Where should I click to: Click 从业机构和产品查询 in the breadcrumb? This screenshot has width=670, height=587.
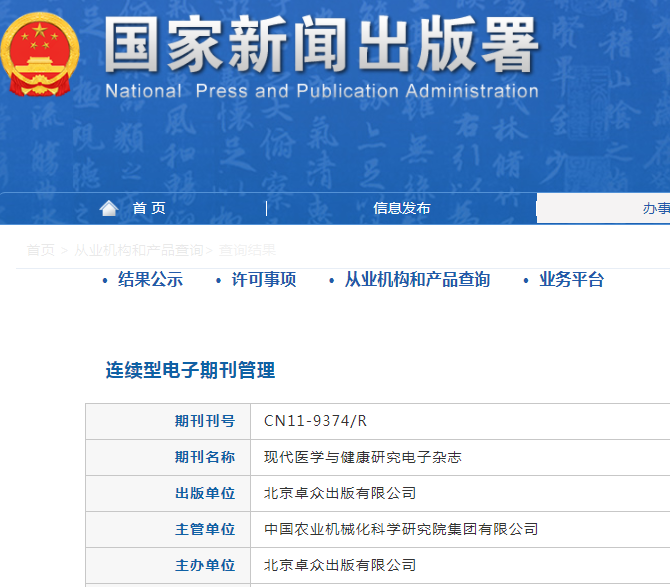(x=139, y=250)
